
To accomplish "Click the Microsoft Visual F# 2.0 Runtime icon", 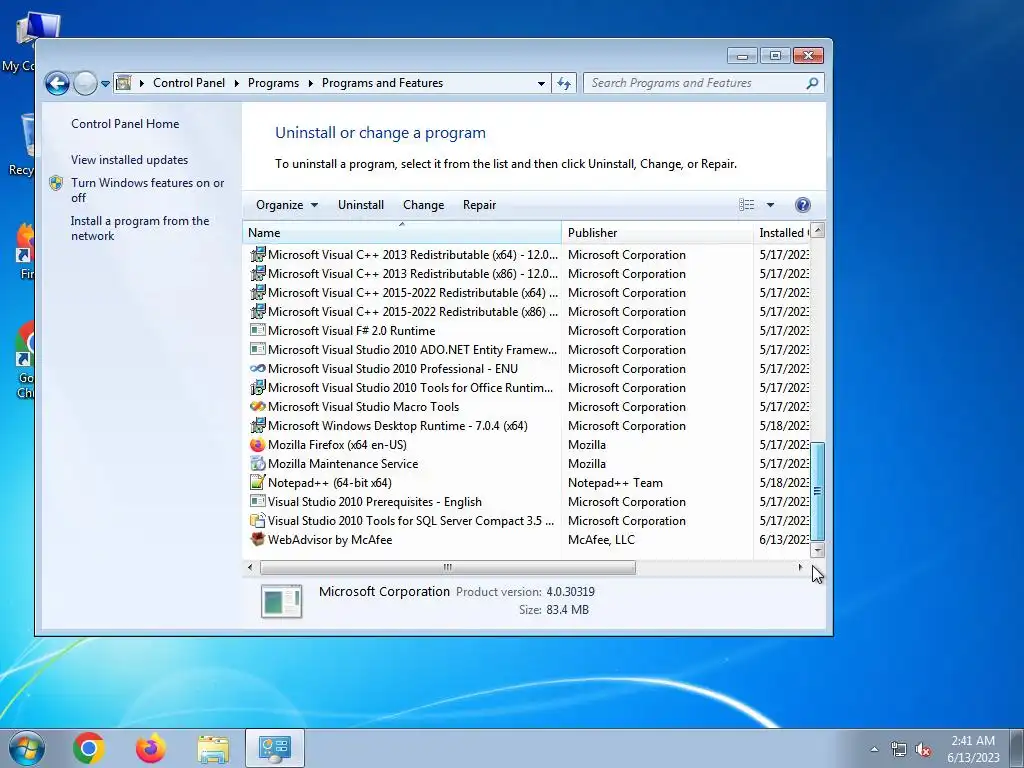I will point(258,330).
